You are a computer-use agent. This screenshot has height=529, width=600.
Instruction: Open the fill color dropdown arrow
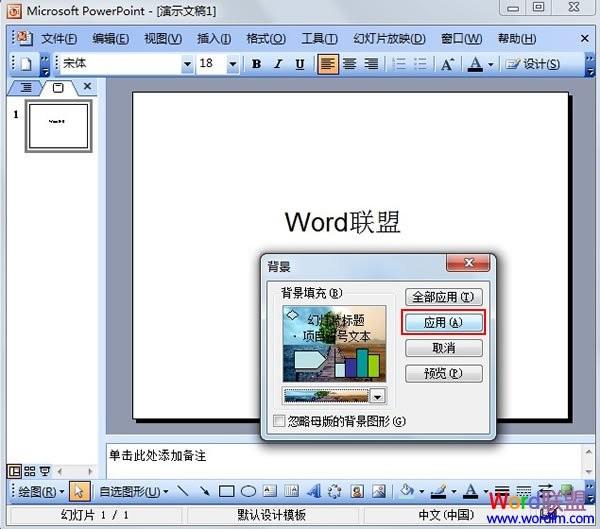pos(421,491)
